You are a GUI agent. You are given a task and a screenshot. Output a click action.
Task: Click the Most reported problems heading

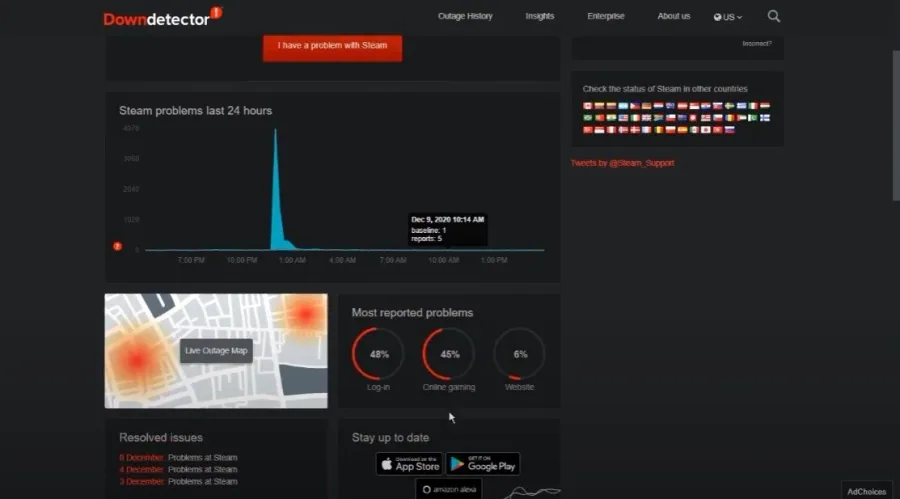pyautogui.click(x=412, y=313)
